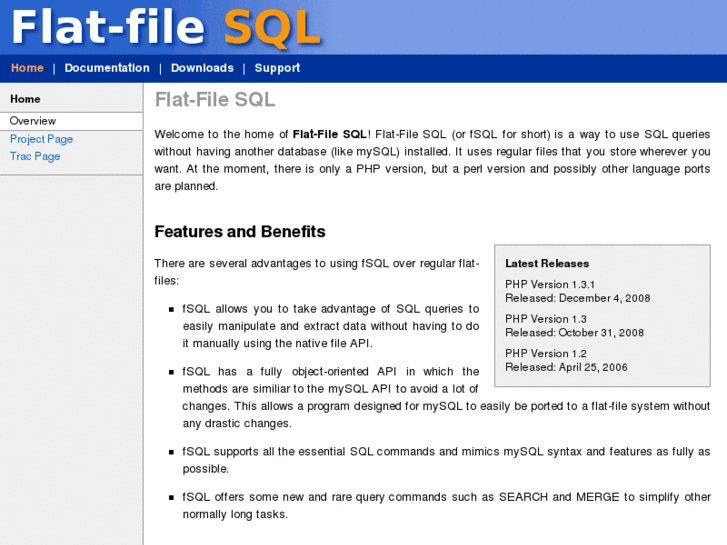727x545 pixels.
Task: Click the Flat-File SQL page heading
Action: [215, 99]
